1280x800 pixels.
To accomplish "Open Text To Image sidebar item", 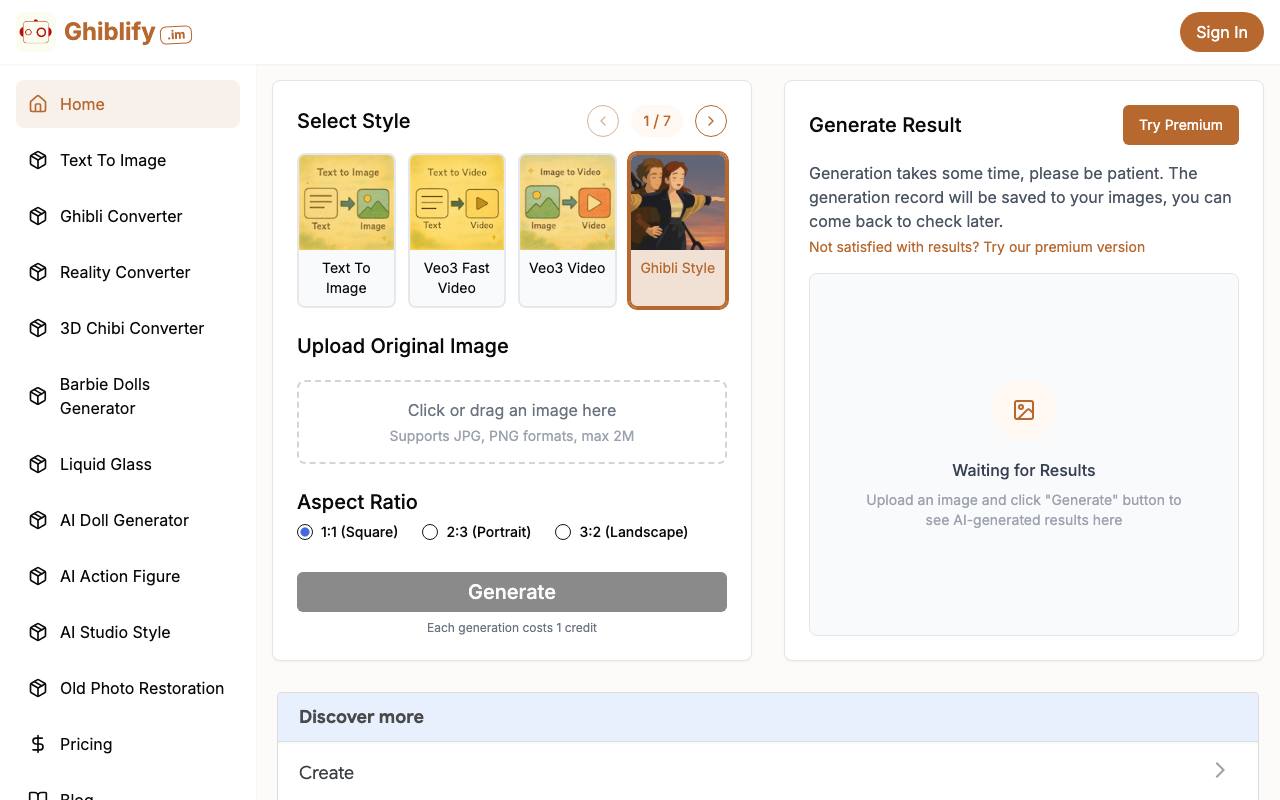I will tap(128, 160).
